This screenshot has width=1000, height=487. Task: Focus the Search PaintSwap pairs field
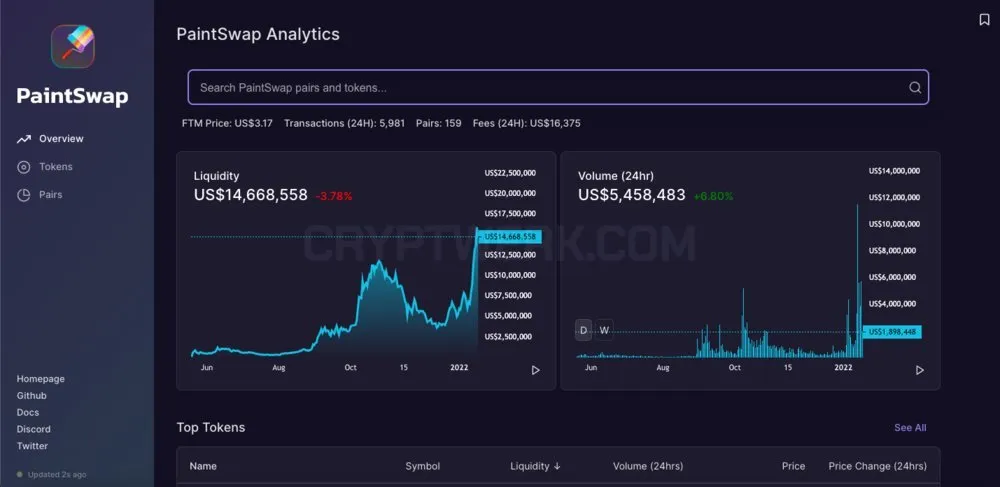click(558, 87)
